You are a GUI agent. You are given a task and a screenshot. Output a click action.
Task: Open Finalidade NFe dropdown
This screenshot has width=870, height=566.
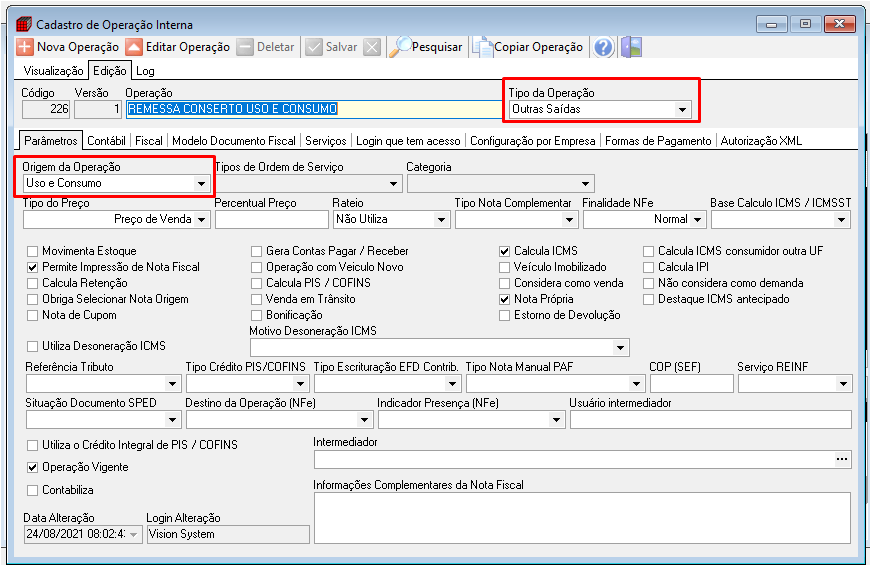[697, 220]
